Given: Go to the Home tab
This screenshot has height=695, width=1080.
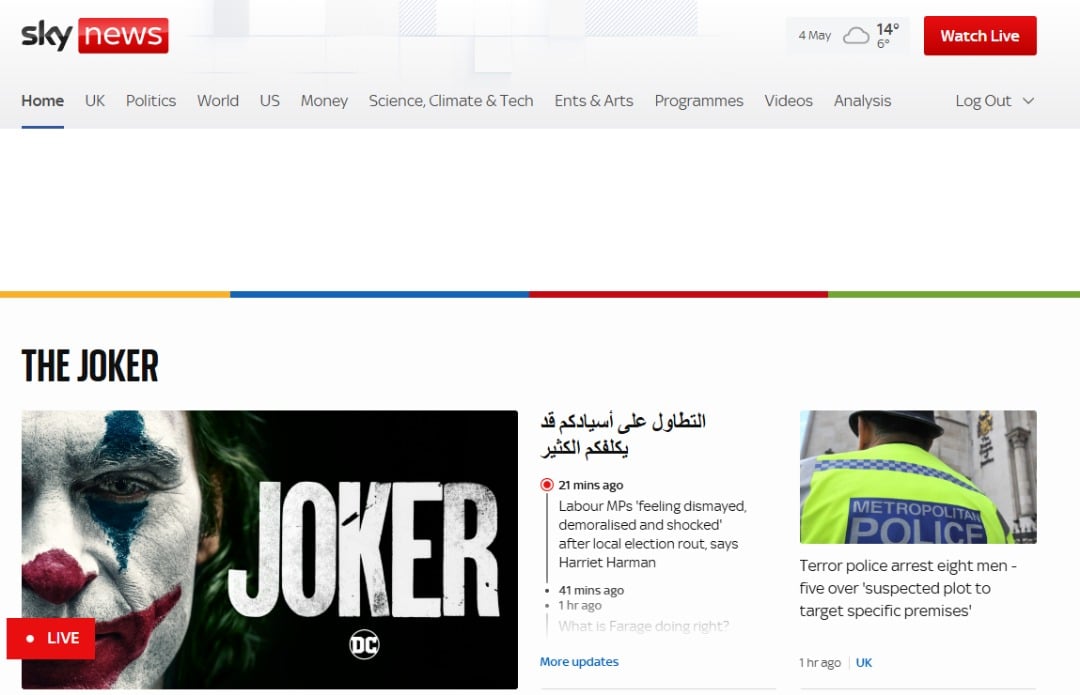Looking at the screenshot, I should 43,101.
